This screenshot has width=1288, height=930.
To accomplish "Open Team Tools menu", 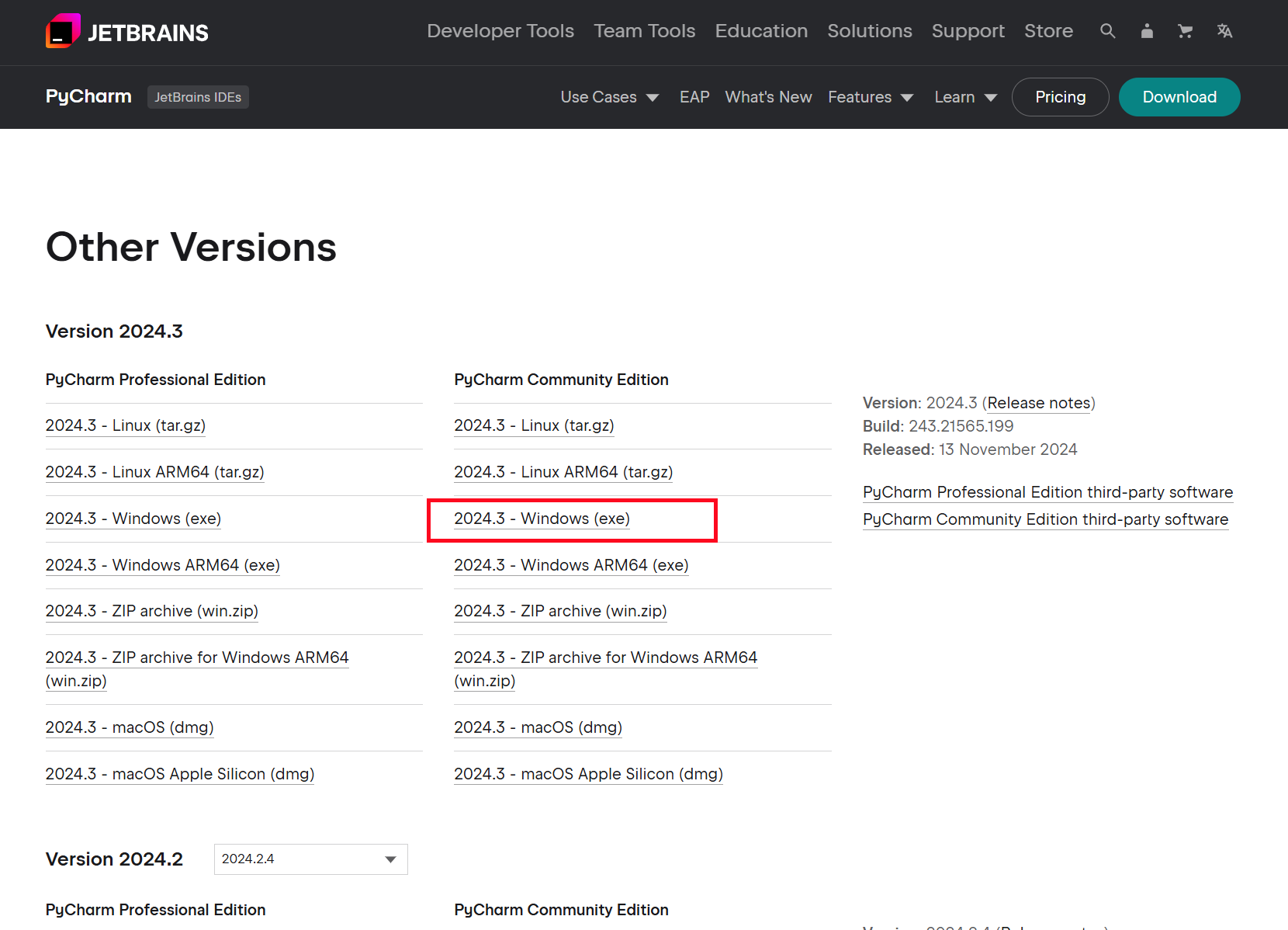I will pyautogui.click(x=645, y=31).
